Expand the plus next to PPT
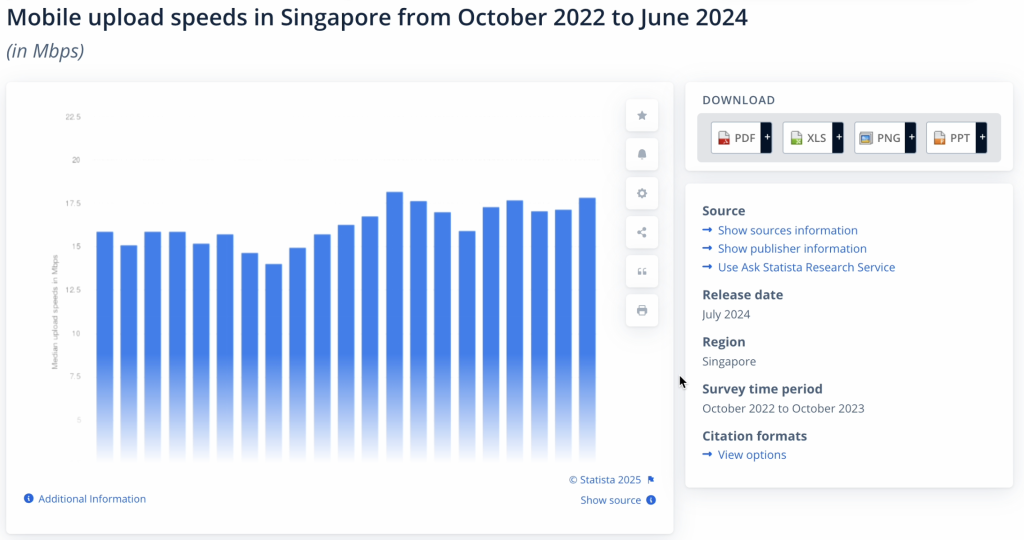 982,138
